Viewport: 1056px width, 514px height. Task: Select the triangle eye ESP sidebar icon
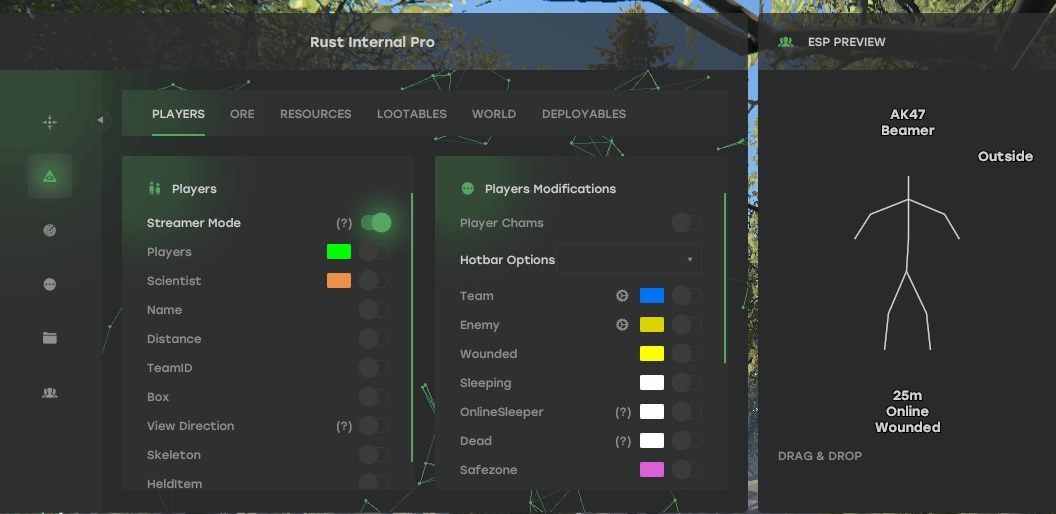click(49, 177)
